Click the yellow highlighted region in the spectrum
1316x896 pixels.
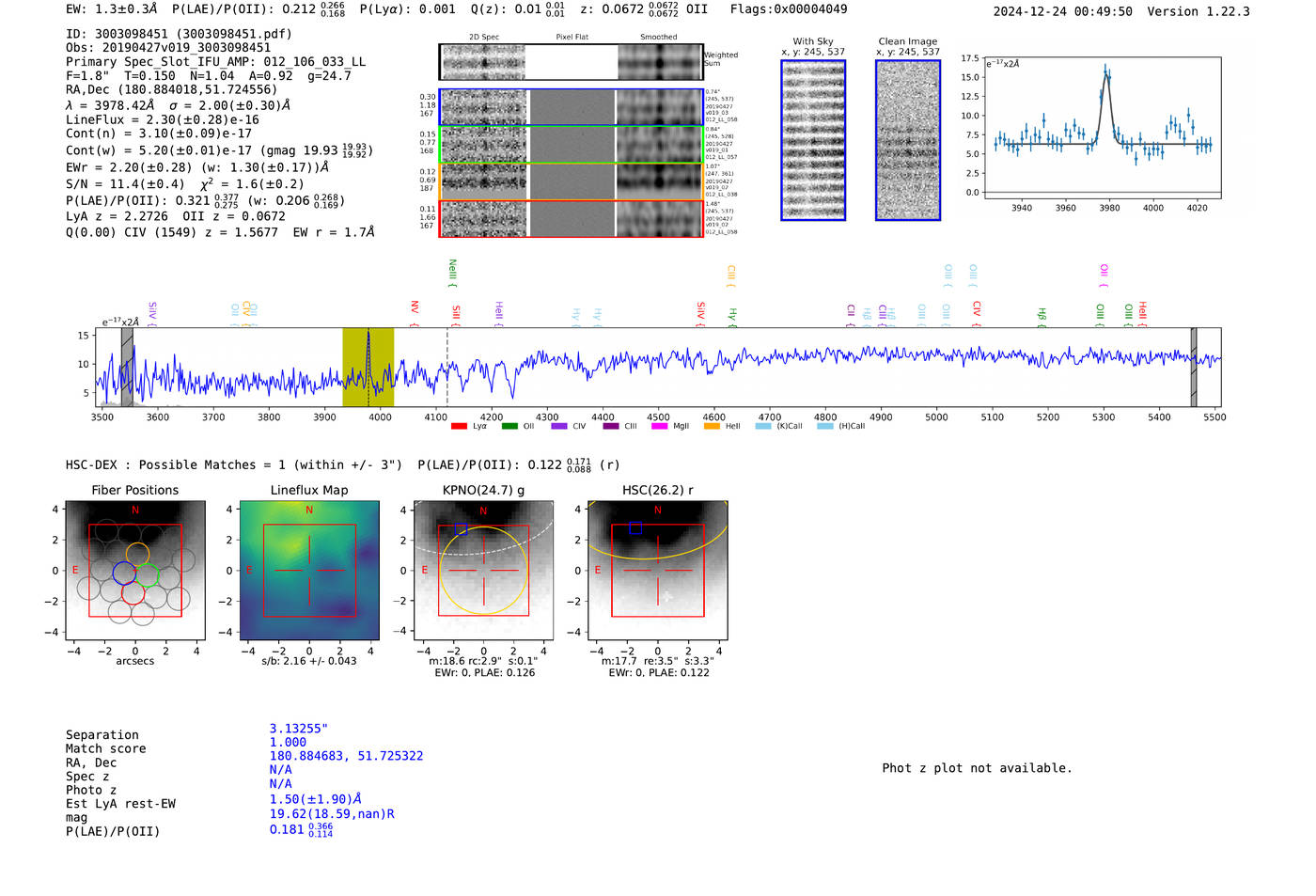click(x=368, y=368)
